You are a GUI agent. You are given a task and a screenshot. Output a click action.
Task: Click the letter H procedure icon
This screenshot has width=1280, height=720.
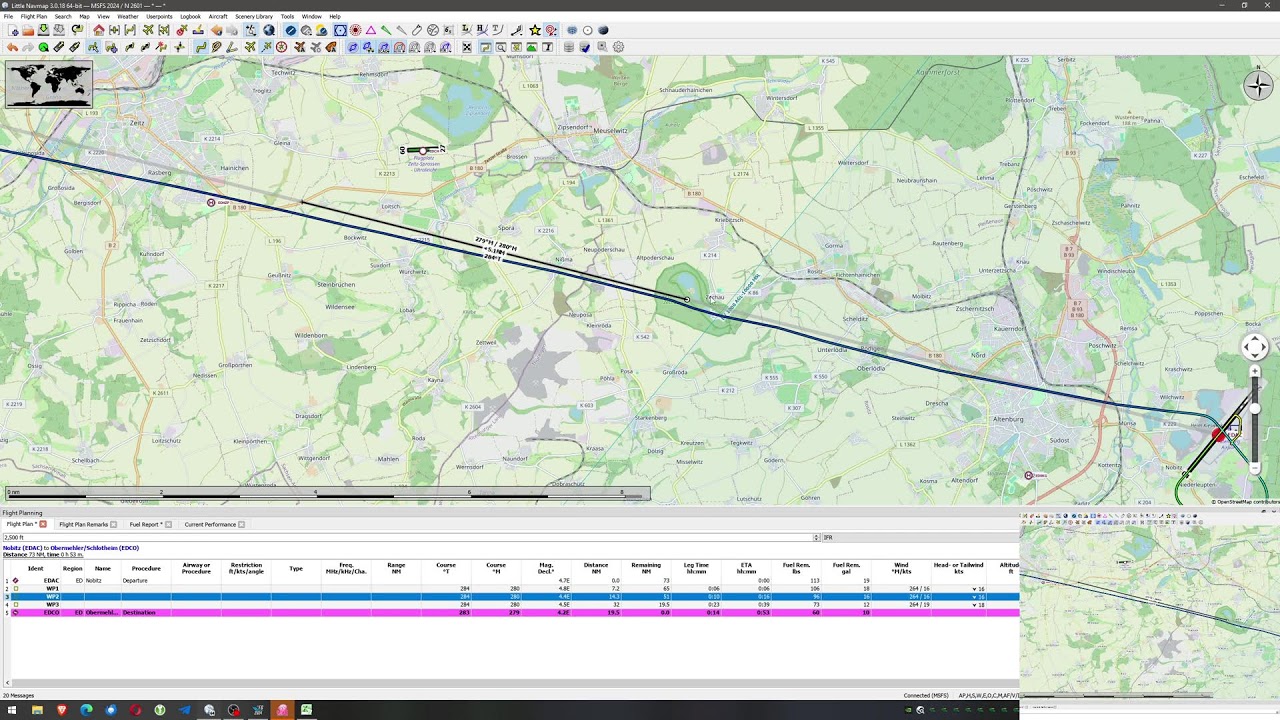click(481, 30)
